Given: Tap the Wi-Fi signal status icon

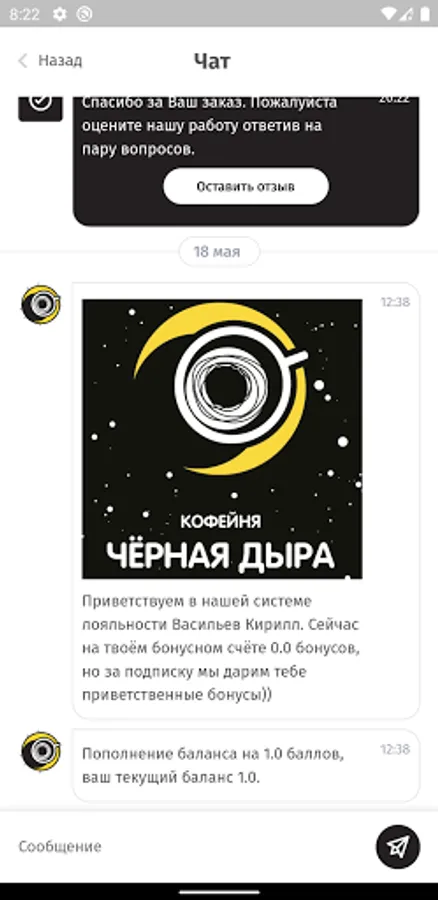Looking at the screenshot, I should click(x=389, y=14).
